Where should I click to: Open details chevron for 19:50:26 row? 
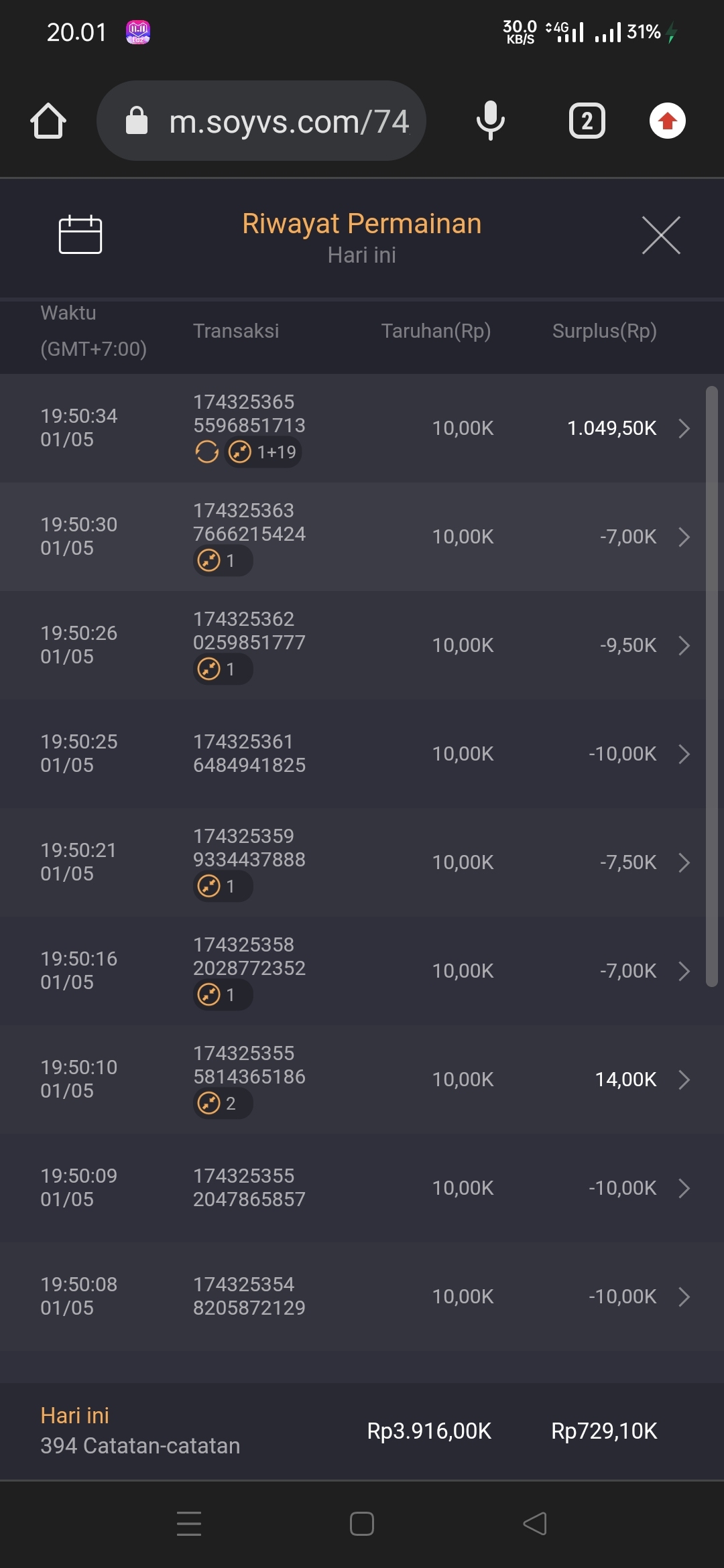[x=684, y=645]
